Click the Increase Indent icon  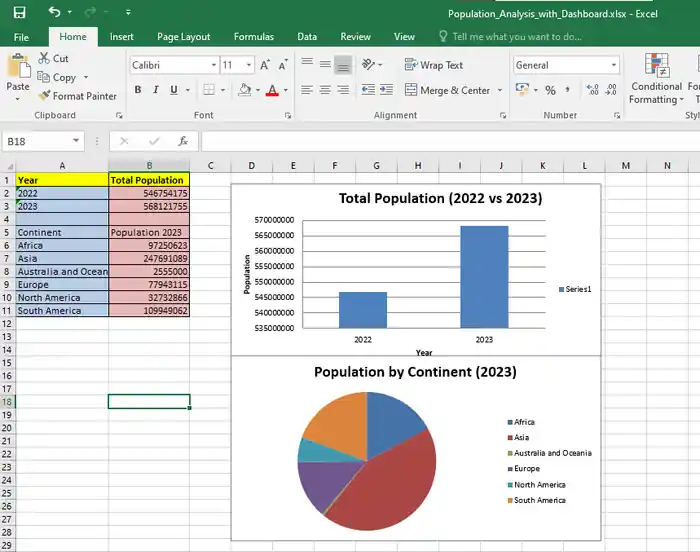tap(386, 90)
